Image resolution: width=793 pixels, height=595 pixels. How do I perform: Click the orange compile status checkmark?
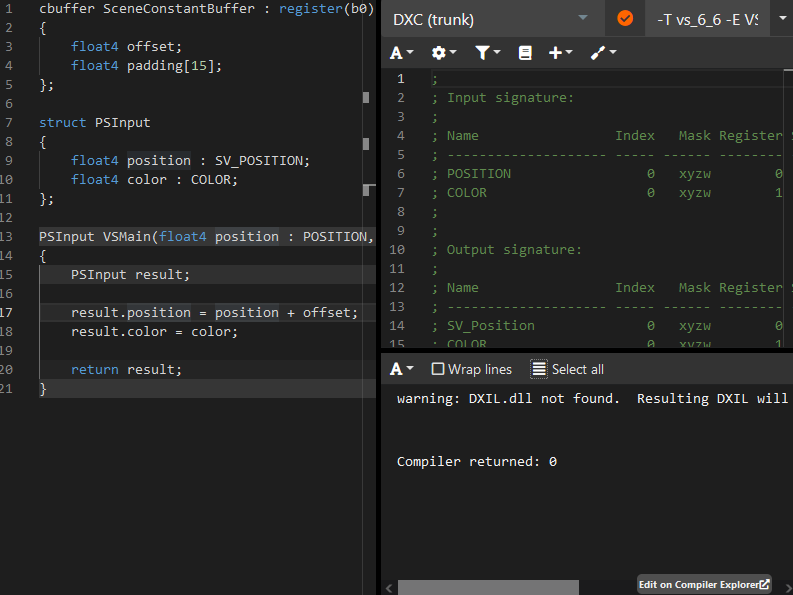pos(625,19)
